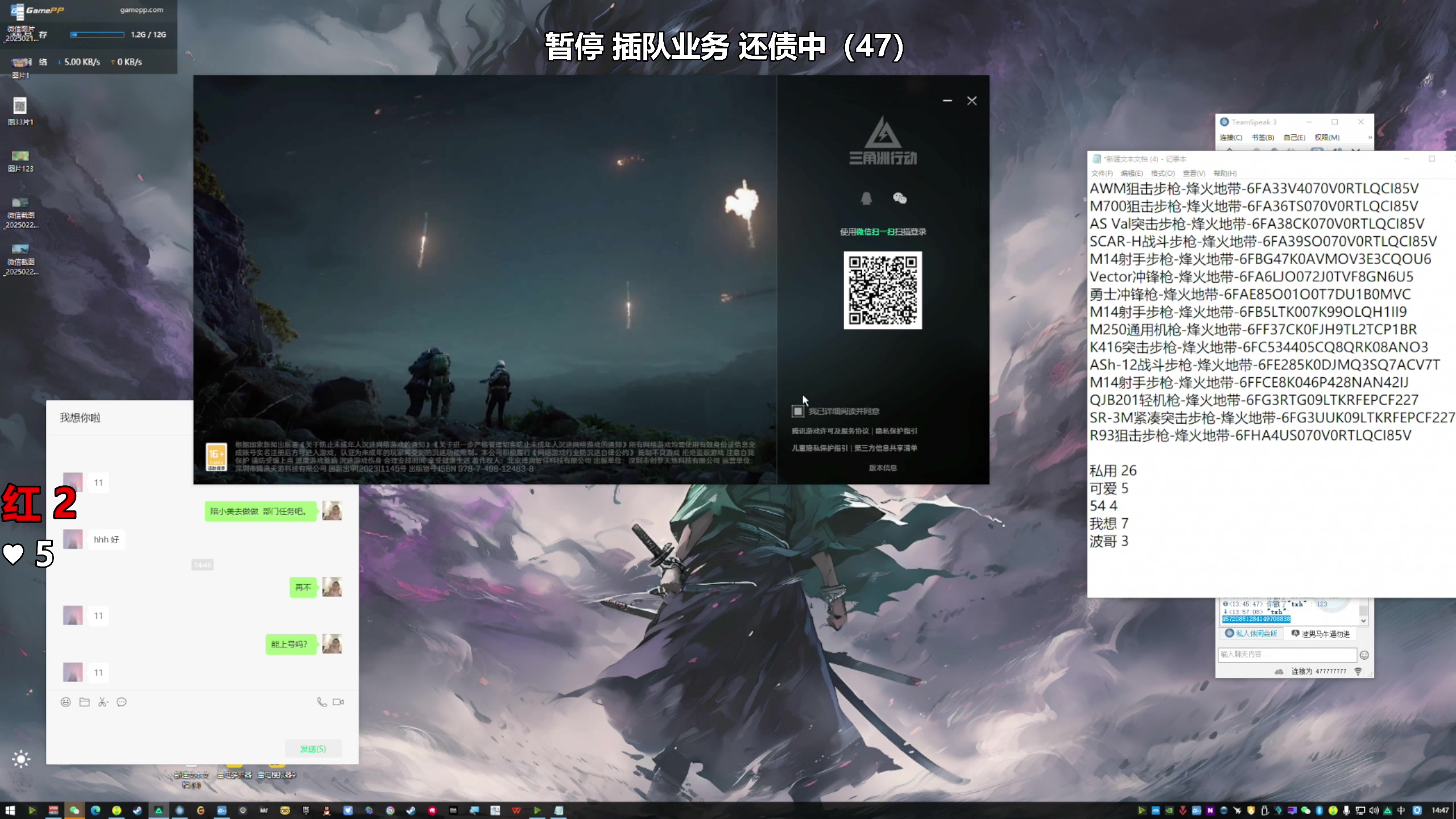Click TeamSpeak connection quality wifi icon

click(1358, 672)
